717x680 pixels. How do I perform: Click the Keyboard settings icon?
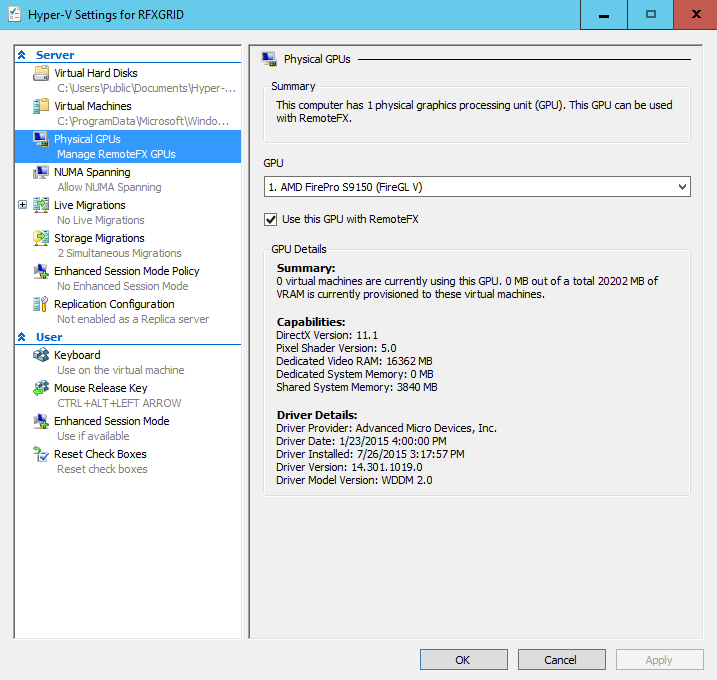(41, 355)
